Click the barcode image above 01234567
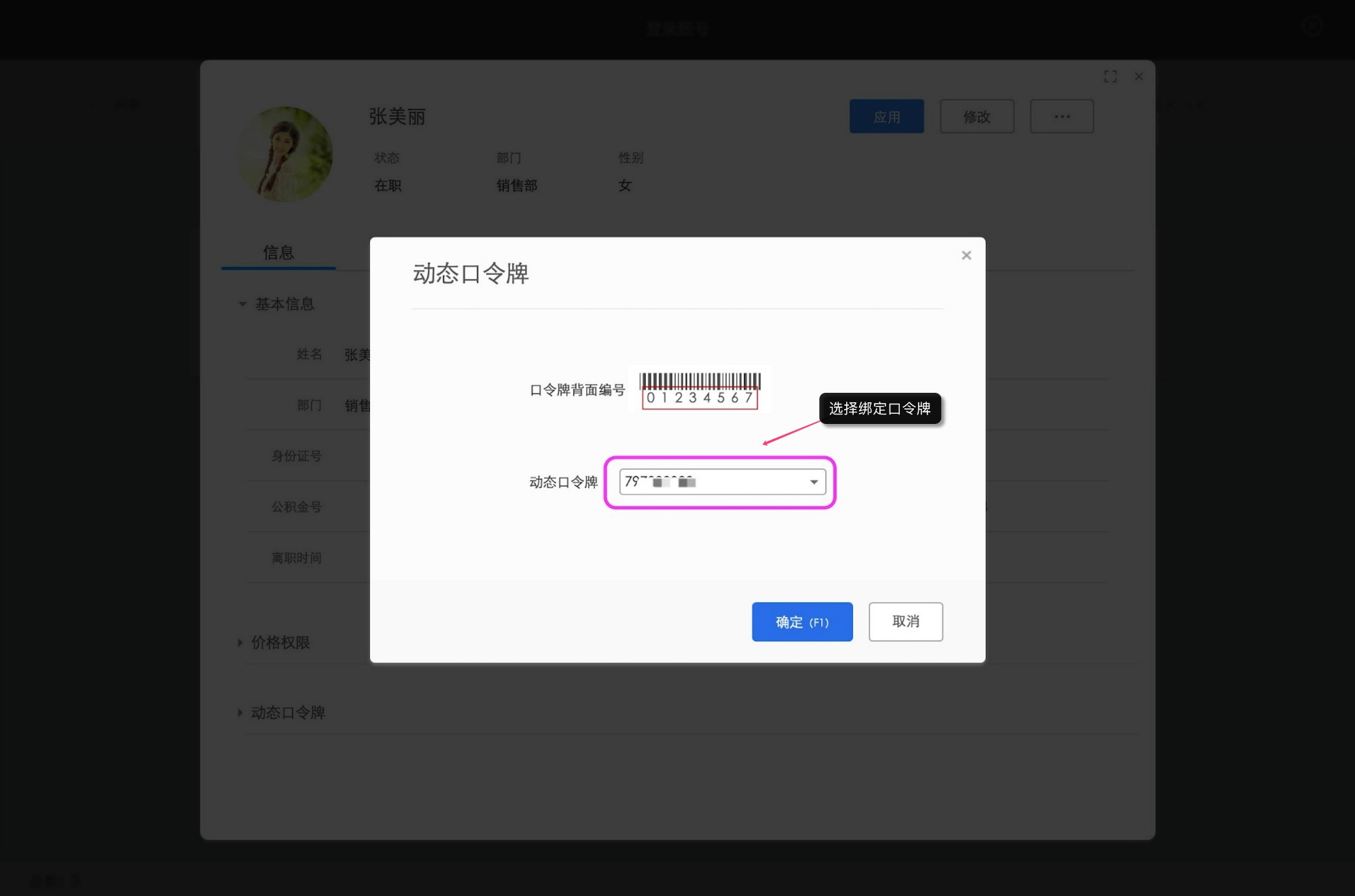1355x896 pixels. point(700,378)
